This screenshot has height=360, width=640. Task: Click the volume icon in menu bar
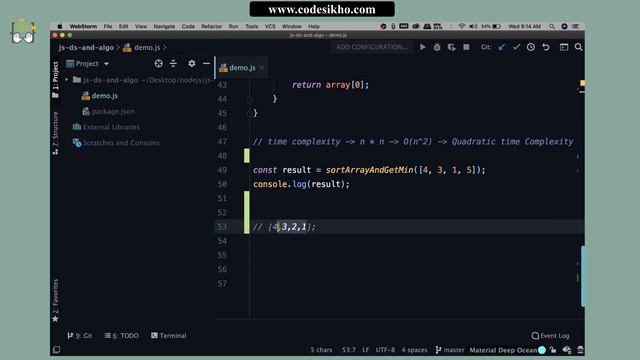point(473,26)
